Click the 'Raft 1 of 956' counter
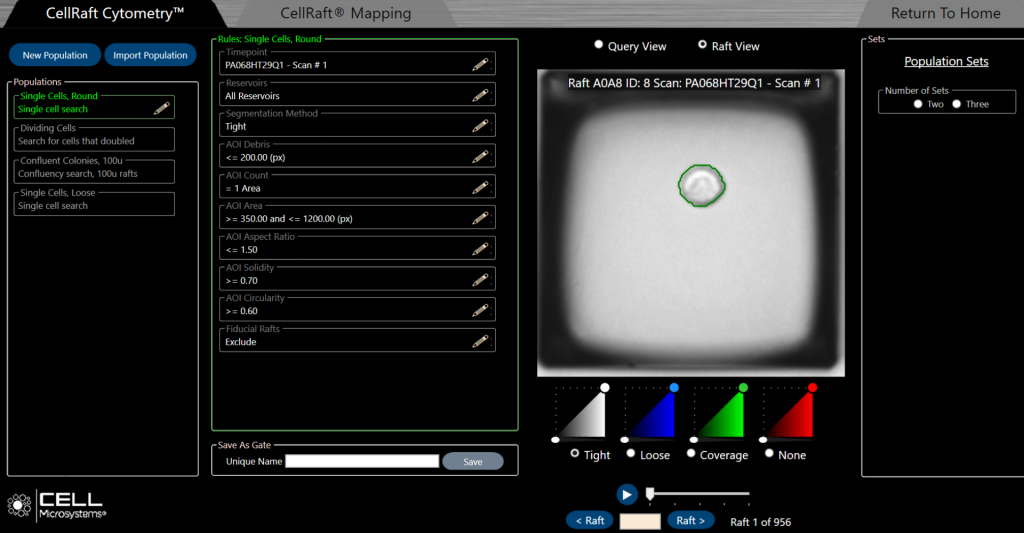 tap(760, 522)
